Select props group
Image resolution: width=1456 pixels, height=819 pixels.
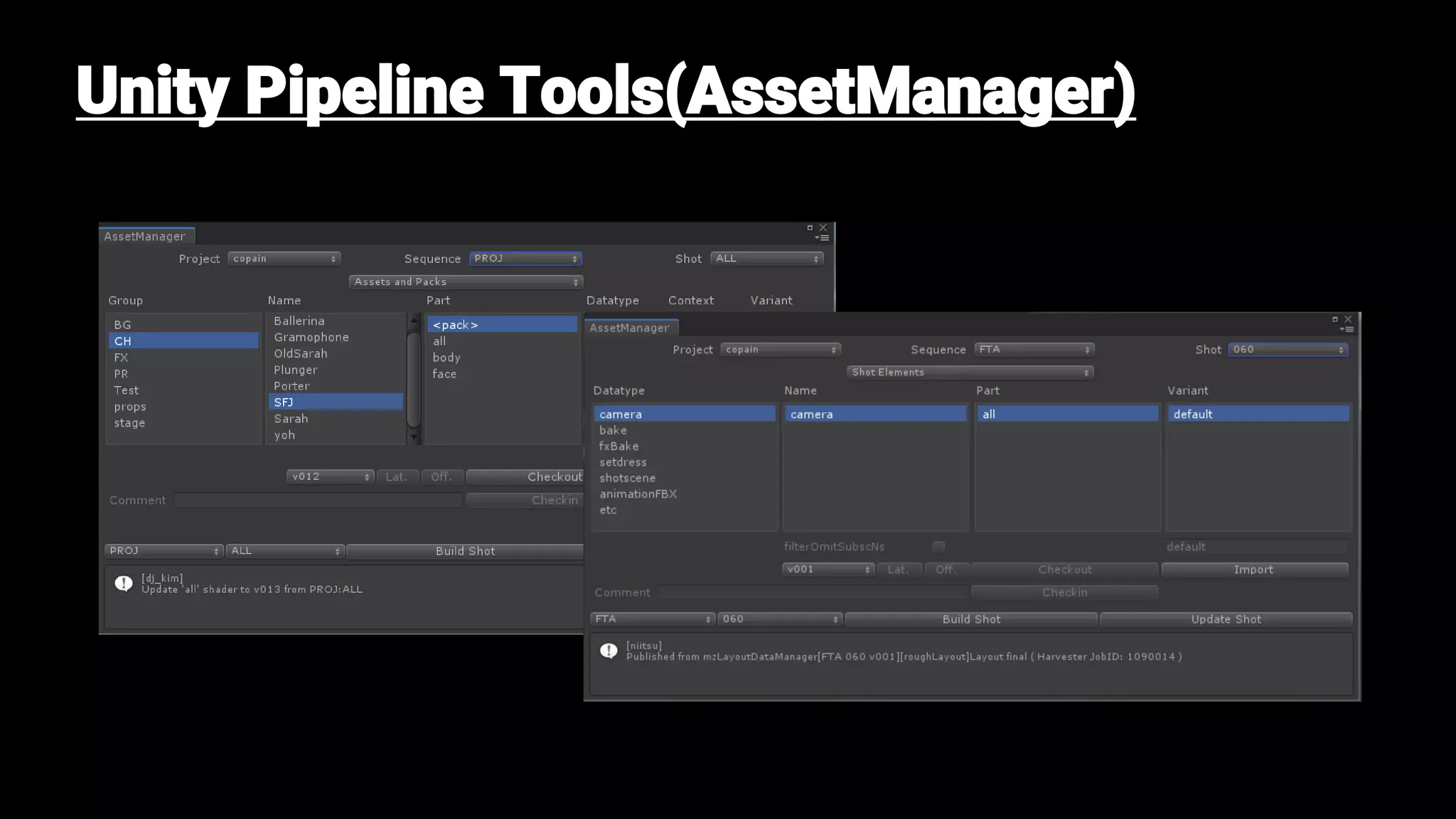183,407
